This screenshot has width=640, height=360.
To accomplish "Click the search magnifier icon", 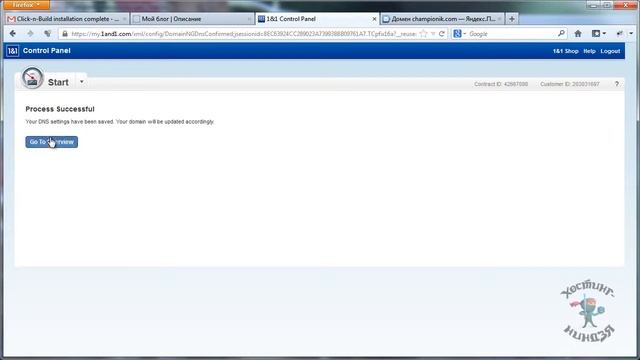I will [x=561, y=33].
